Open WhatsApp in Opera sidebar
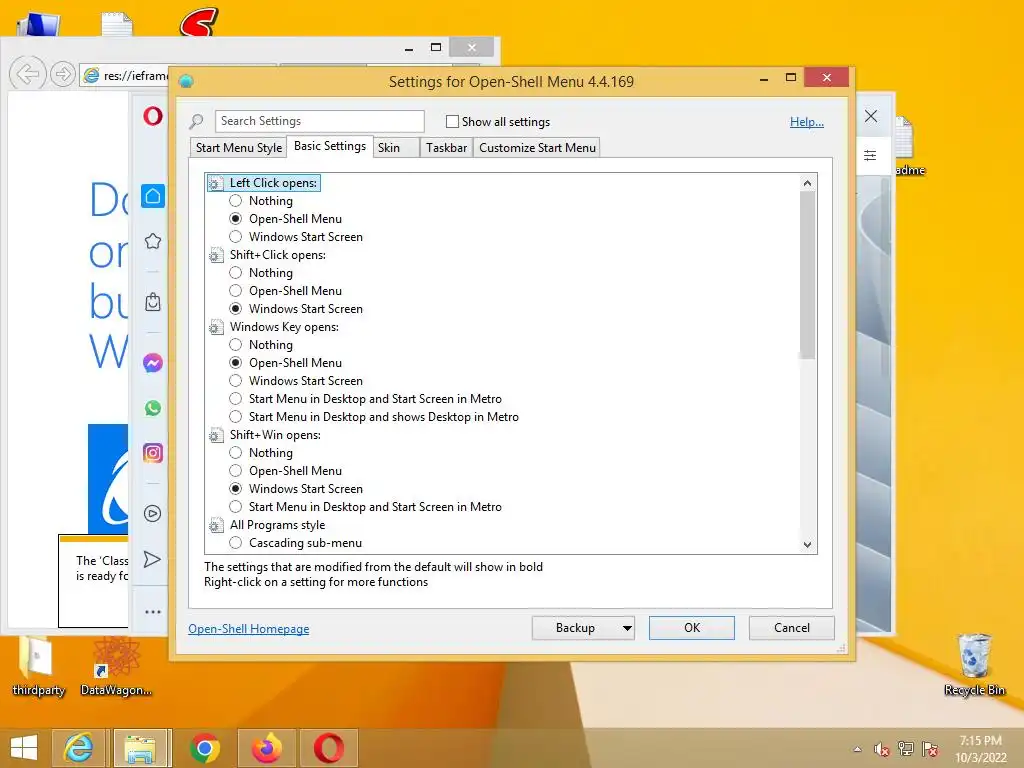Screen dimensions: 1024x768 tap(153, 408)
